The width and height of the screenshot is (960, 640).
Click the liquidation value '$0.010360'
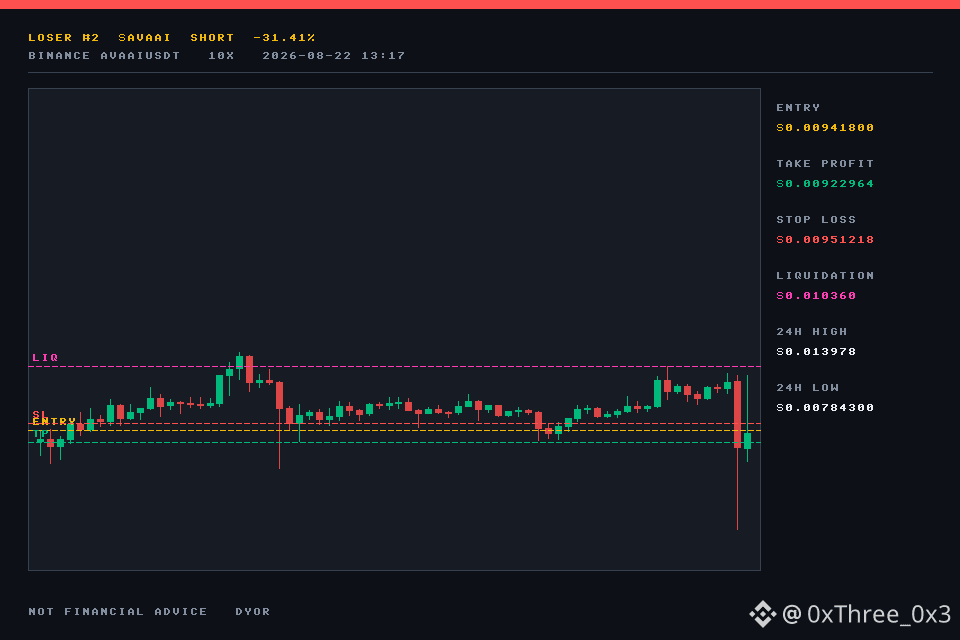click(816, 296)
